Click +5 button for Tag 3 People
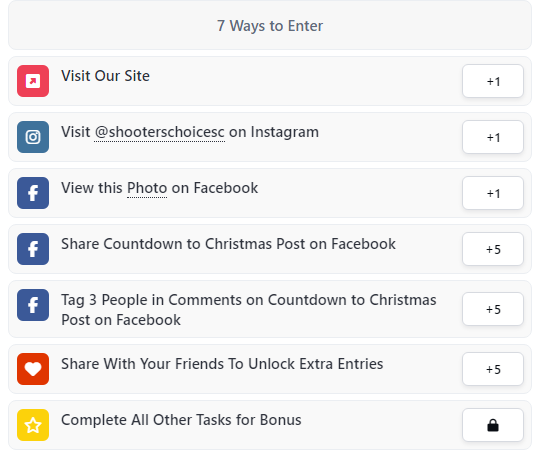 [493, 309]
